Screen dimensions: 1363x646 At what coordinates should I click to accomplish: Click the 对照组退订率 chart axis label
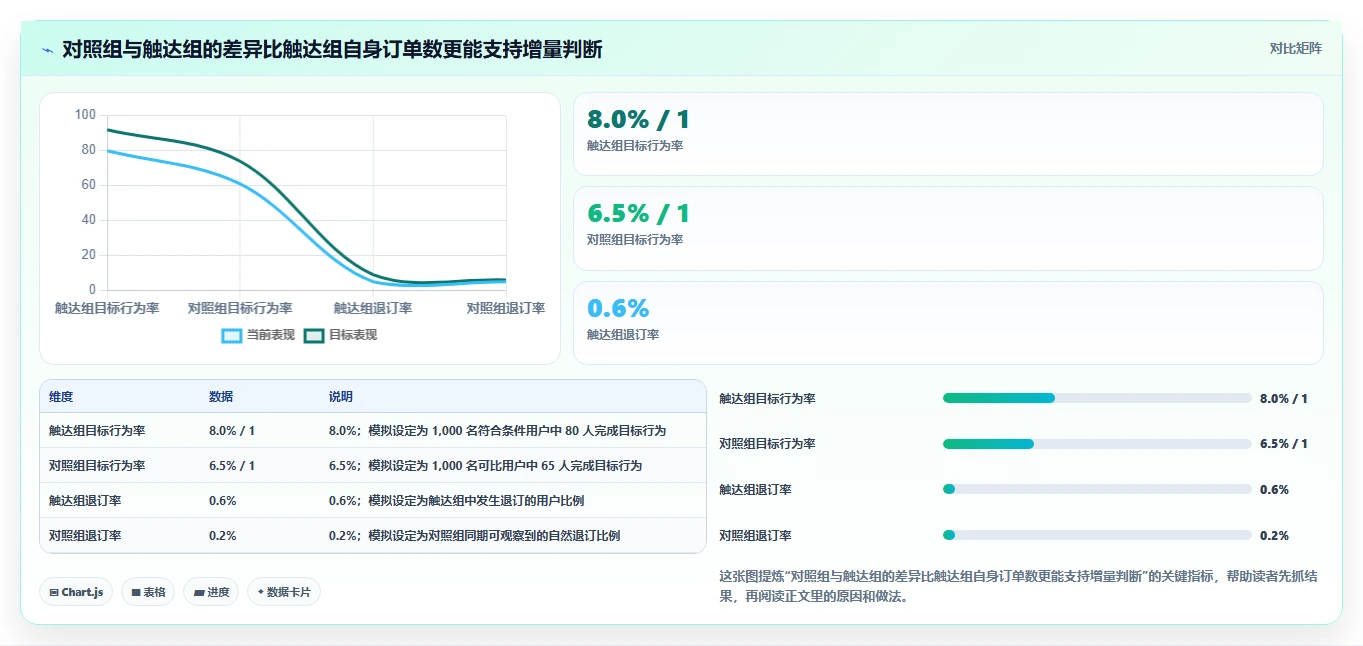point(506,309)
